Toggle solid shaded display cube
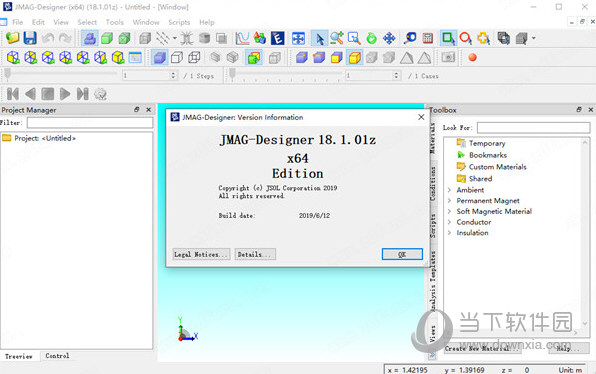This screenshot has height=374, width=596. click(160, 58)
